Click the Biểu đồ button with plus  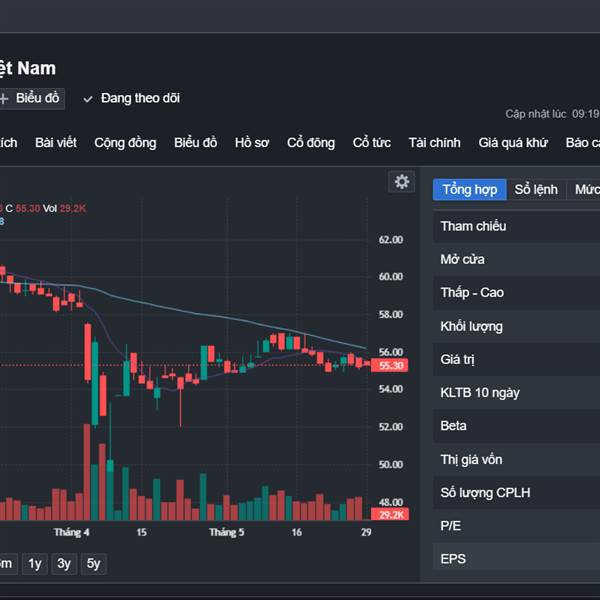[x=32, y=98]
